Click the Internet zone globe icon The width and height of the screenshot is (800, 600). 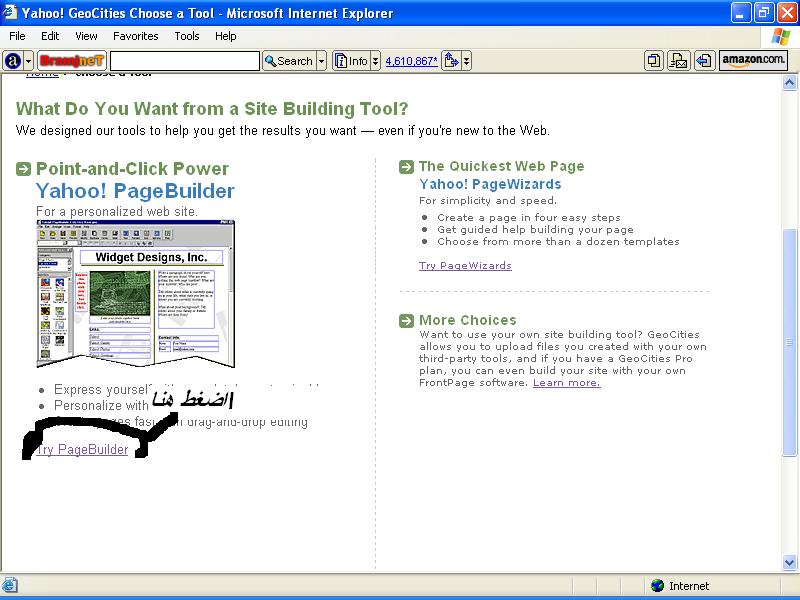coord(658,585)
